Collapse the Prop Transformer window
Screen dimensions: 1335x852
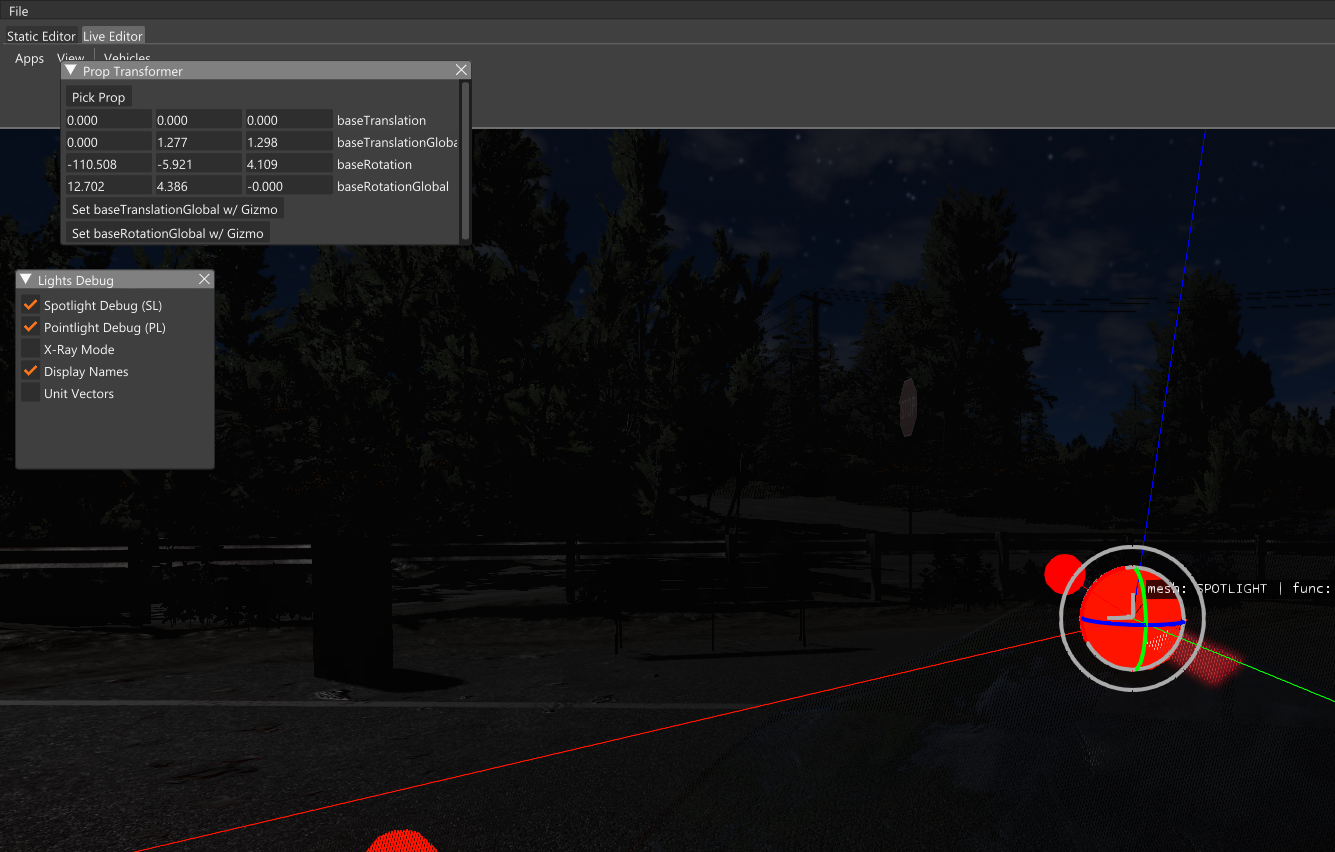[71, 71]
